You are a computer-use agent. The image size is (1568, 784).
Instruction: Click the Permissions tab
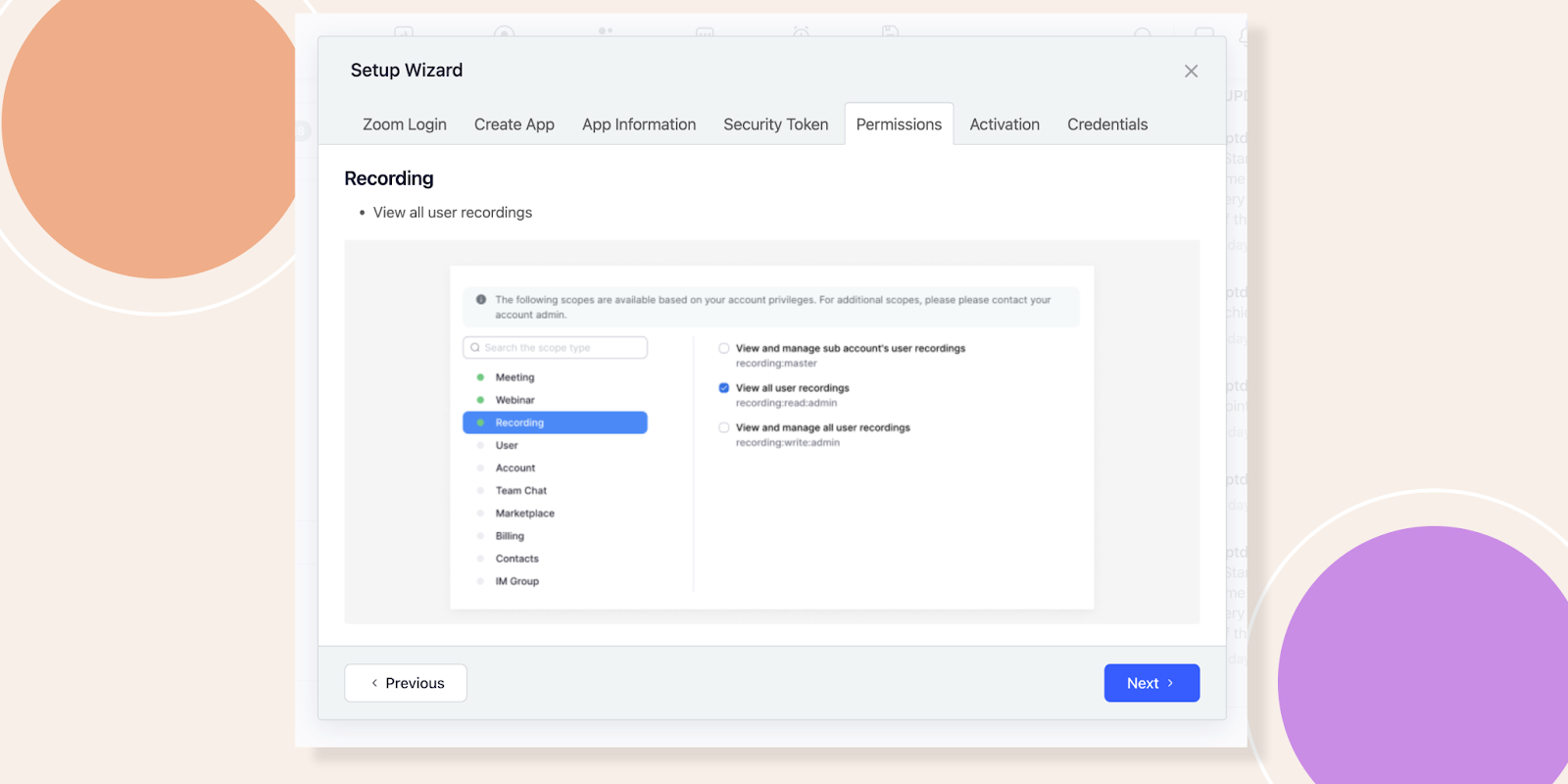tap(899, 124)
